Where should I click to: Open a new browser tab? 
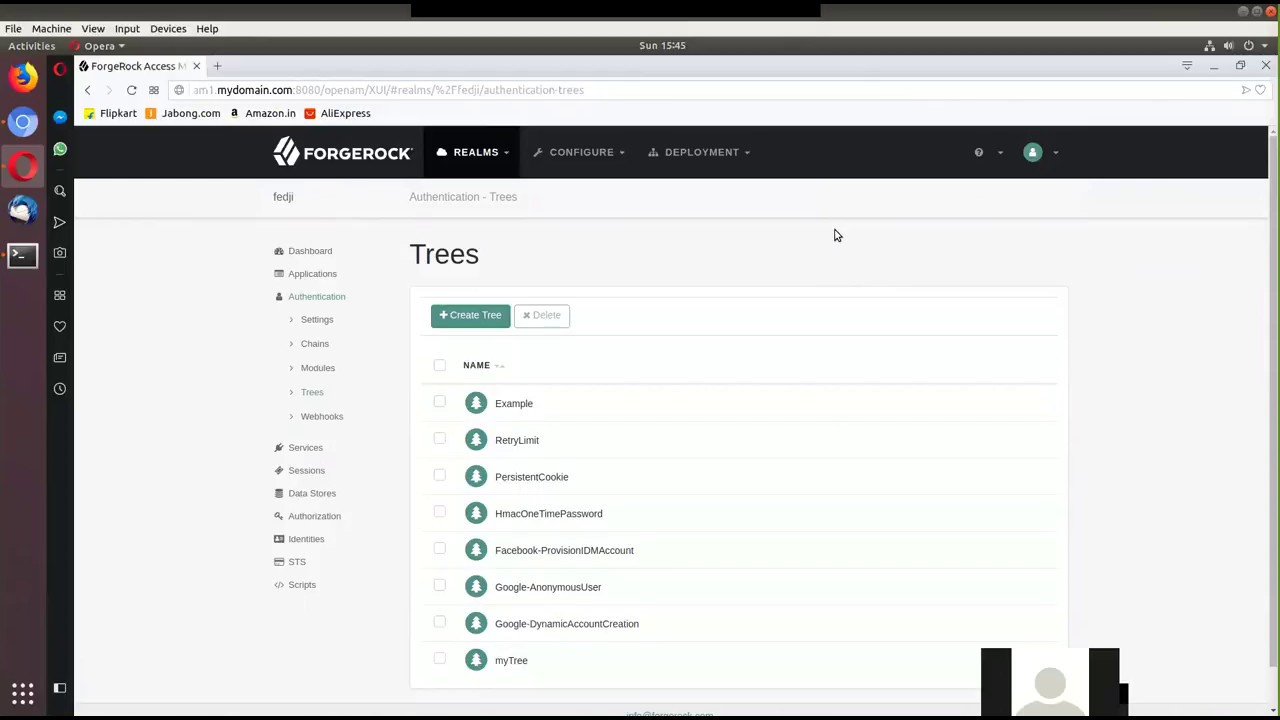217,66
